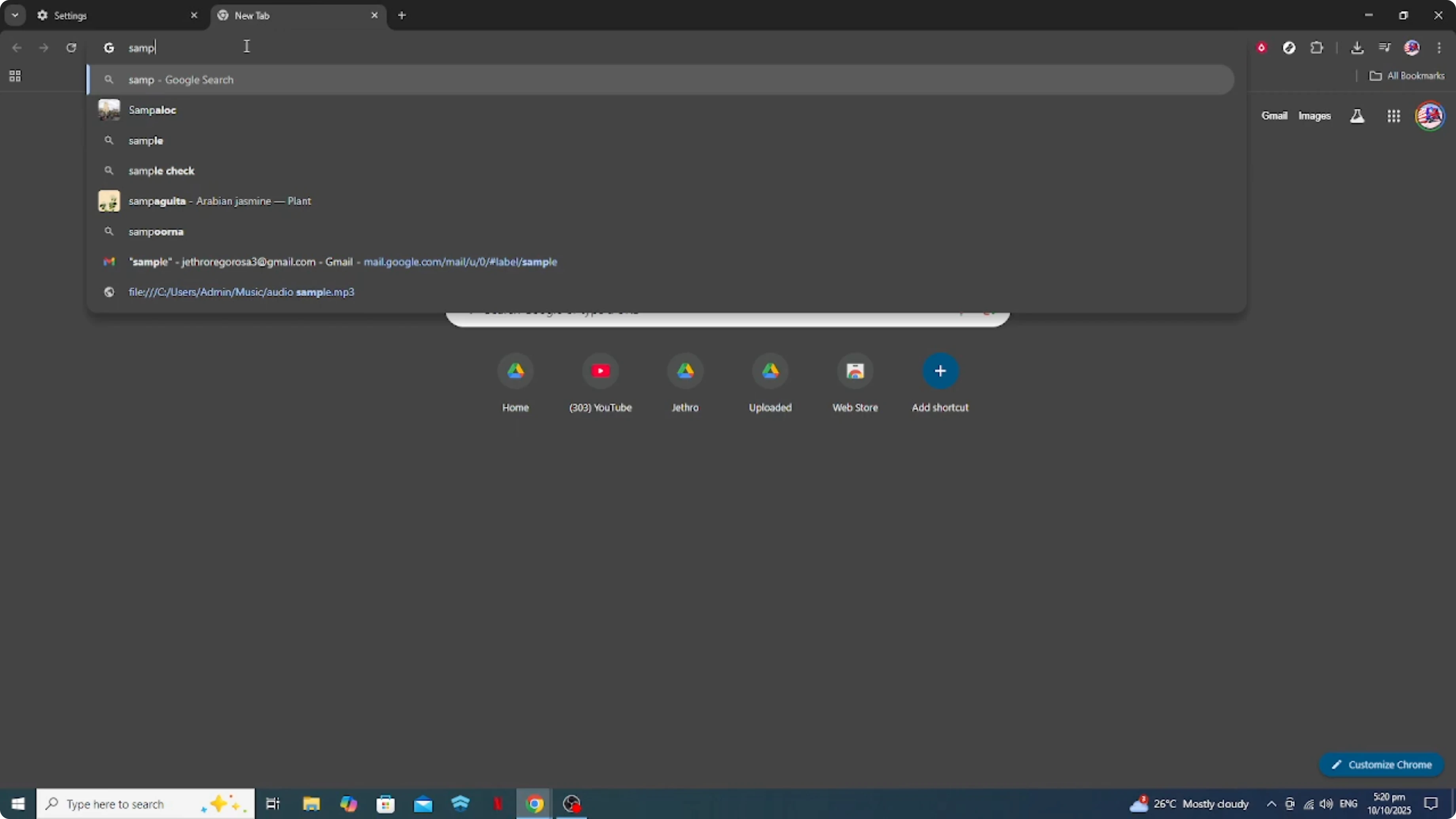Open a new tab with plus button

click(x=402, y=15)
